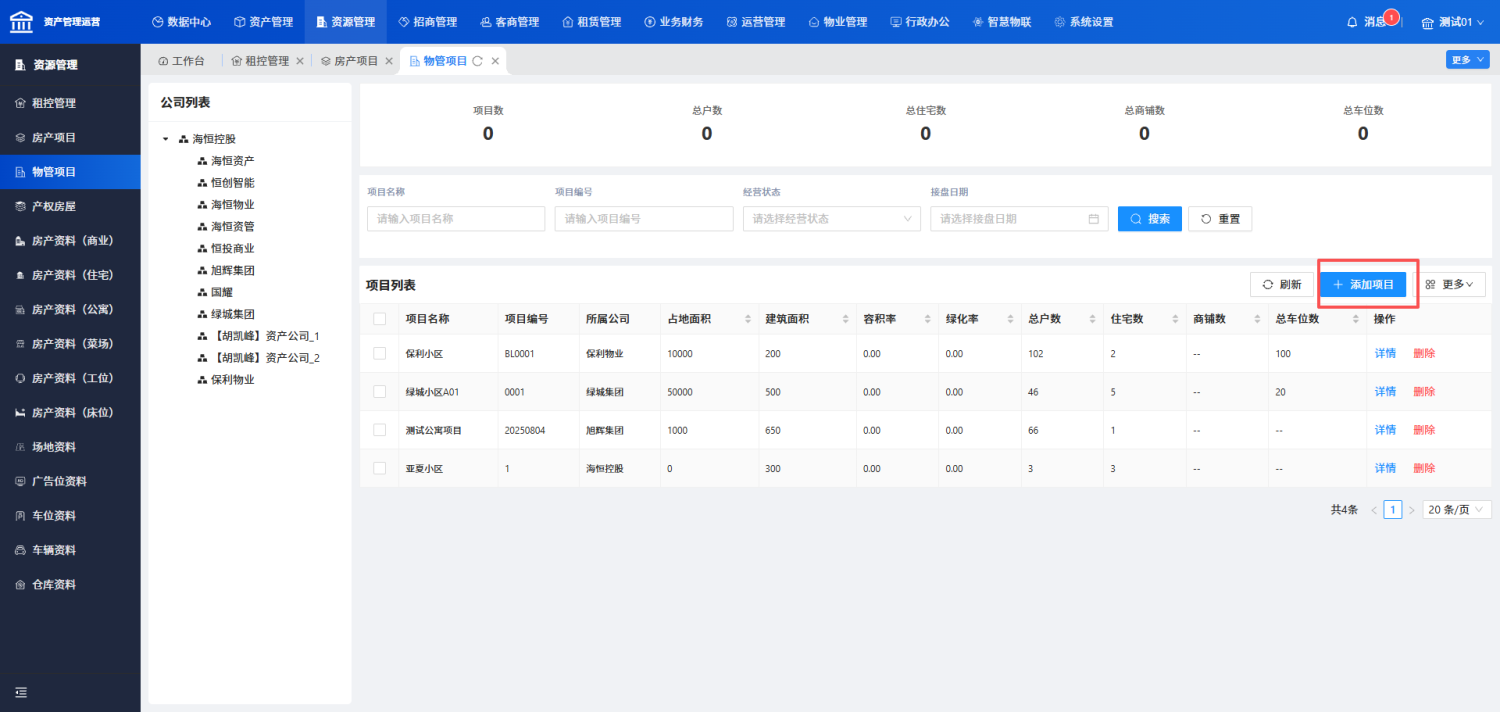Collapse sidebar using bottom-left menu icon

[21, 692]
